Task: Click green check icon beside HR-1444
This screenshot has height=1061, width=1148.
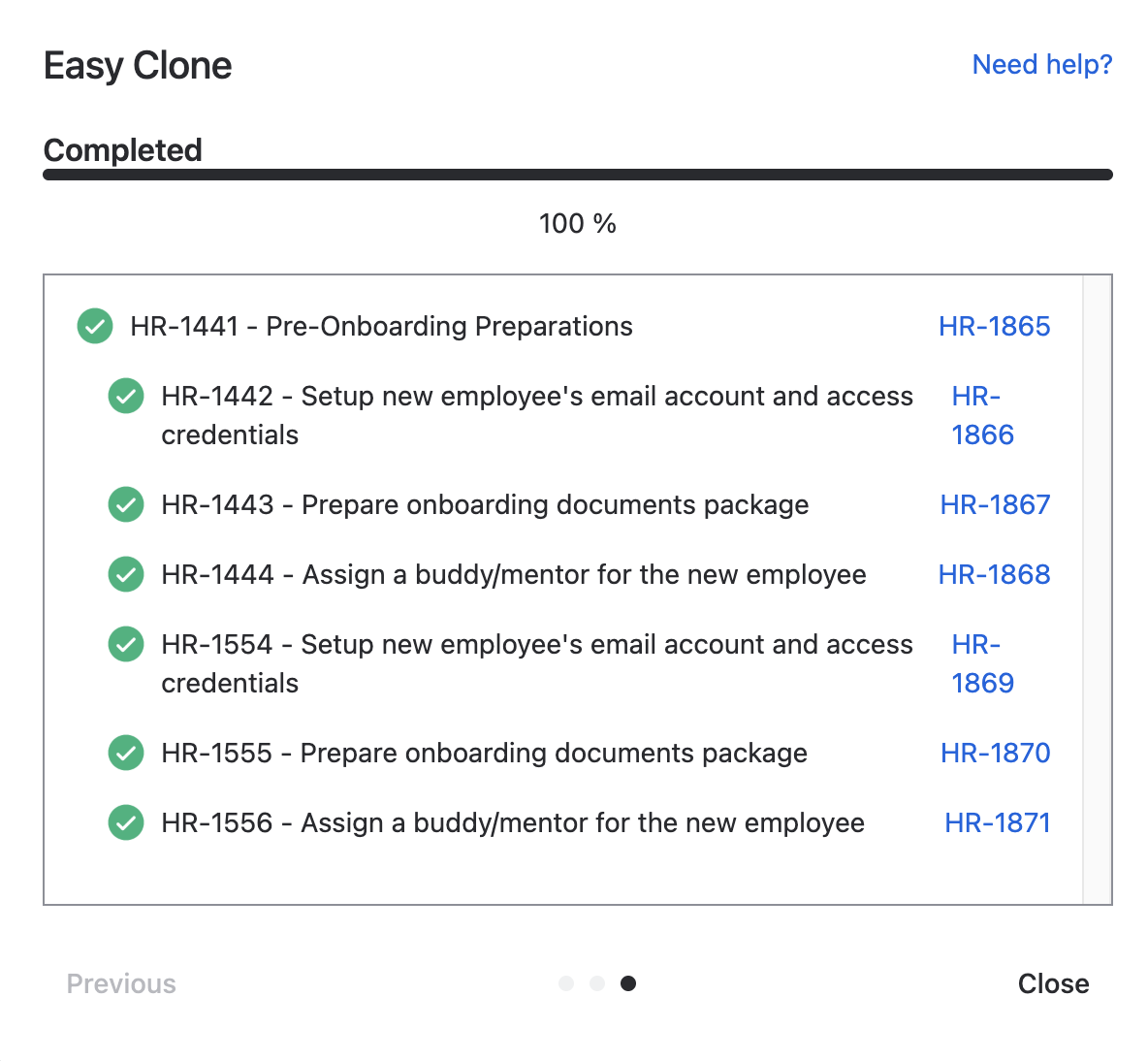Action: tap(126, 575)
